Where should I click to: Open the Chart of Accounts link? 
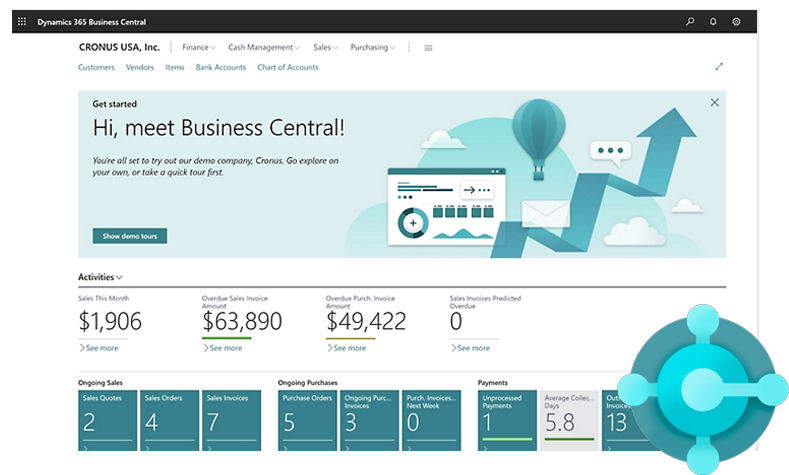288,67
